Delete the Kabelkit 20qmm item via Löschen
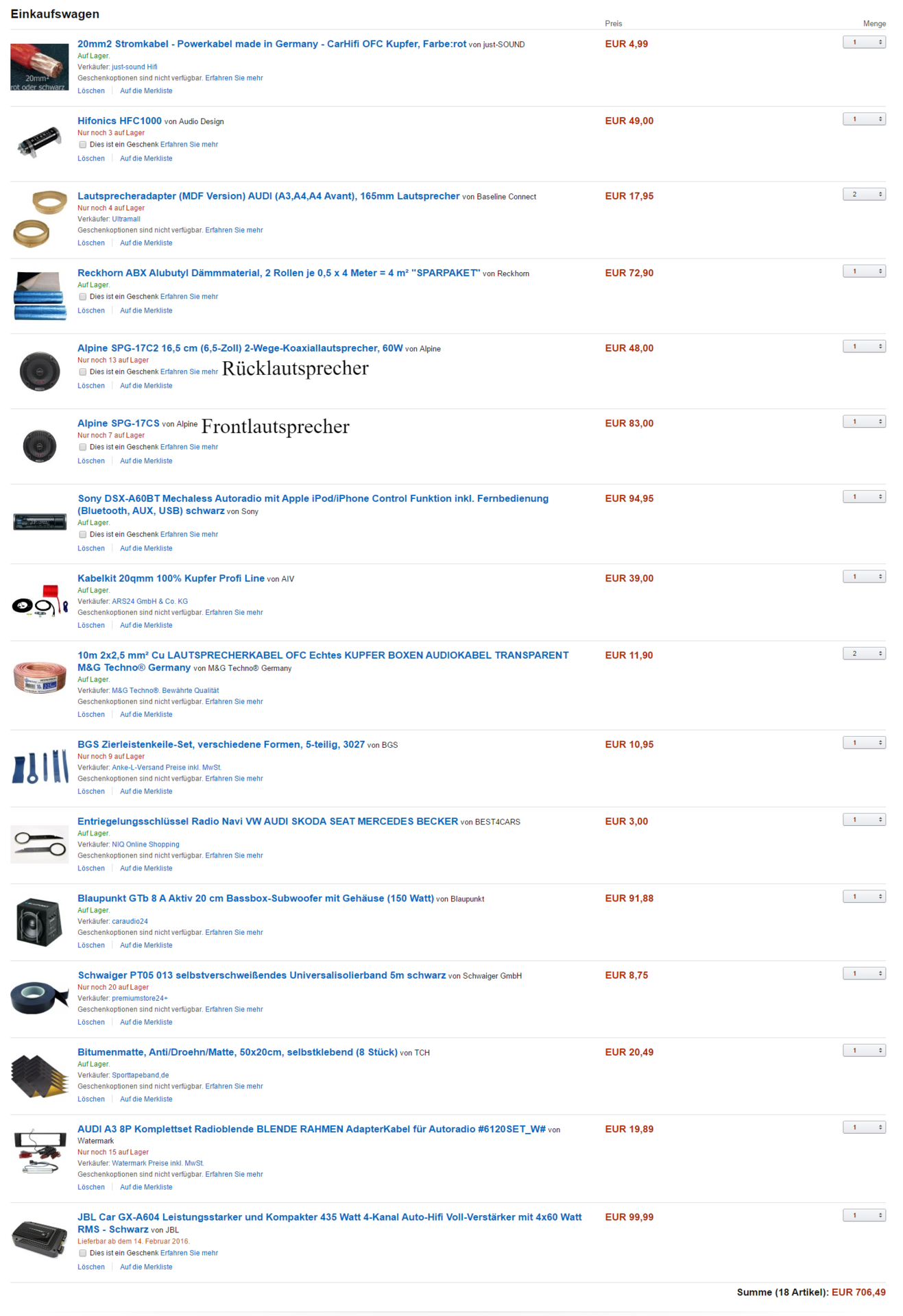The height and width of the screenshot is (1316, 903). [x=91, y=625]
